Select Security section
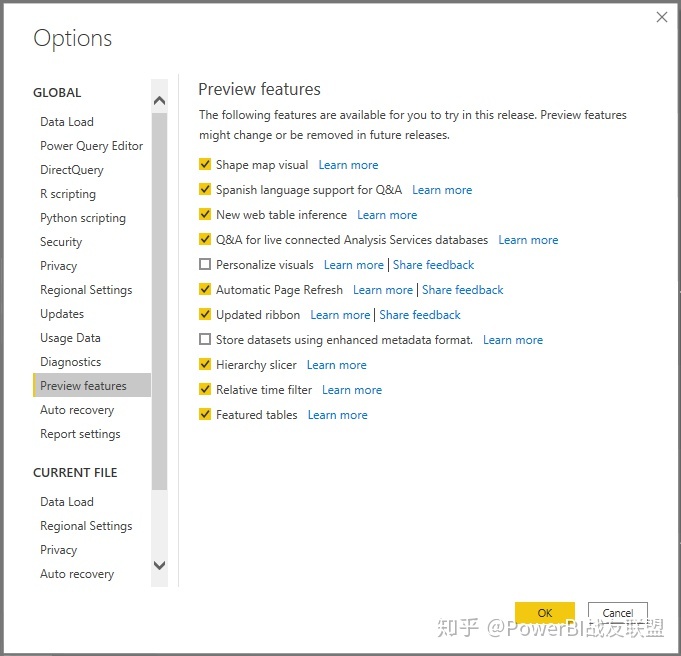Screen dimensions: 681x656 click(61, 242)
